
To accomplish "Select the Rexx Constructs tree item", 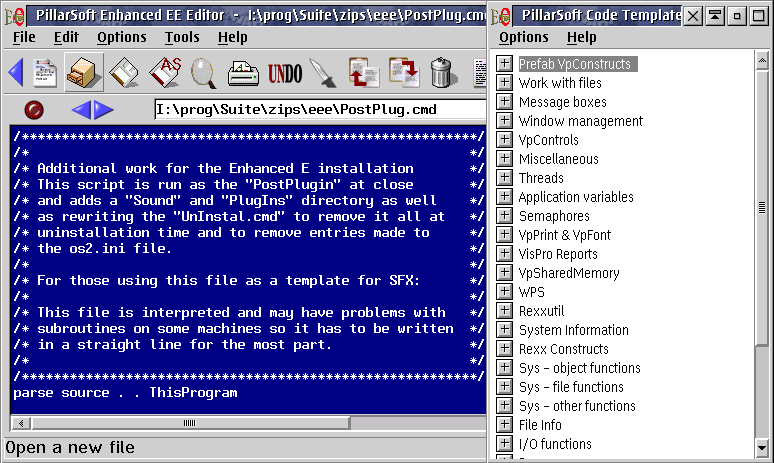I will coord(563,349).
